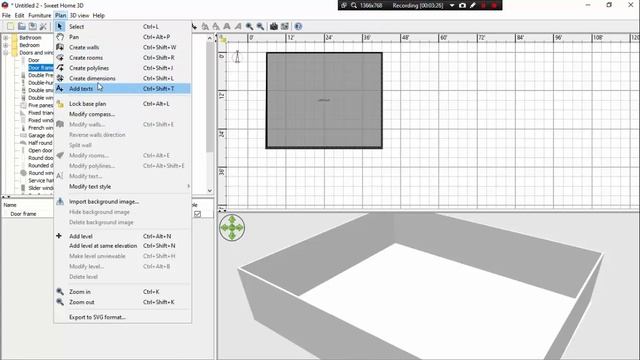Choose Create rooms in Plan menu
This screenshot has width=640, height=360.
tap(122, 58)
